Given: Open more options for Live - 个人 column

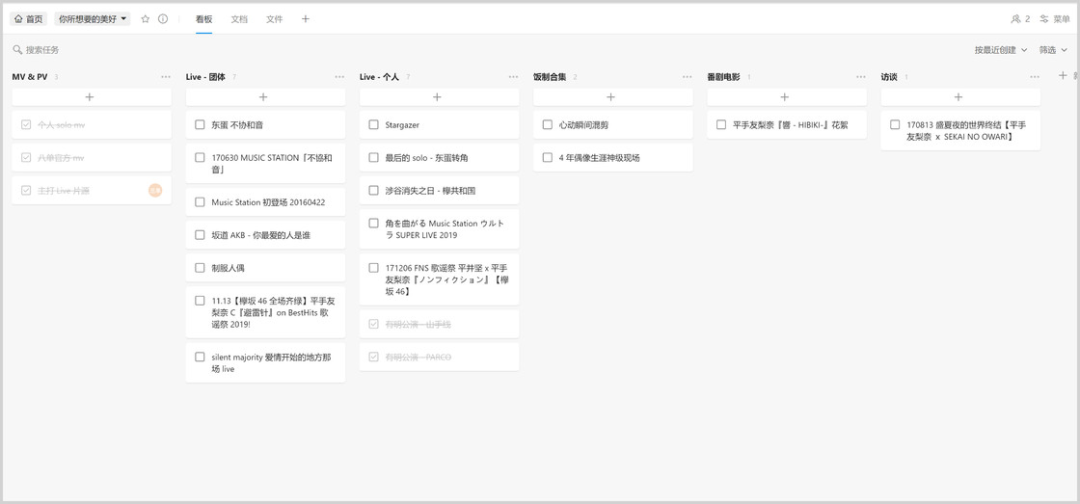Looking at the screenshot, I should [513, 77].
